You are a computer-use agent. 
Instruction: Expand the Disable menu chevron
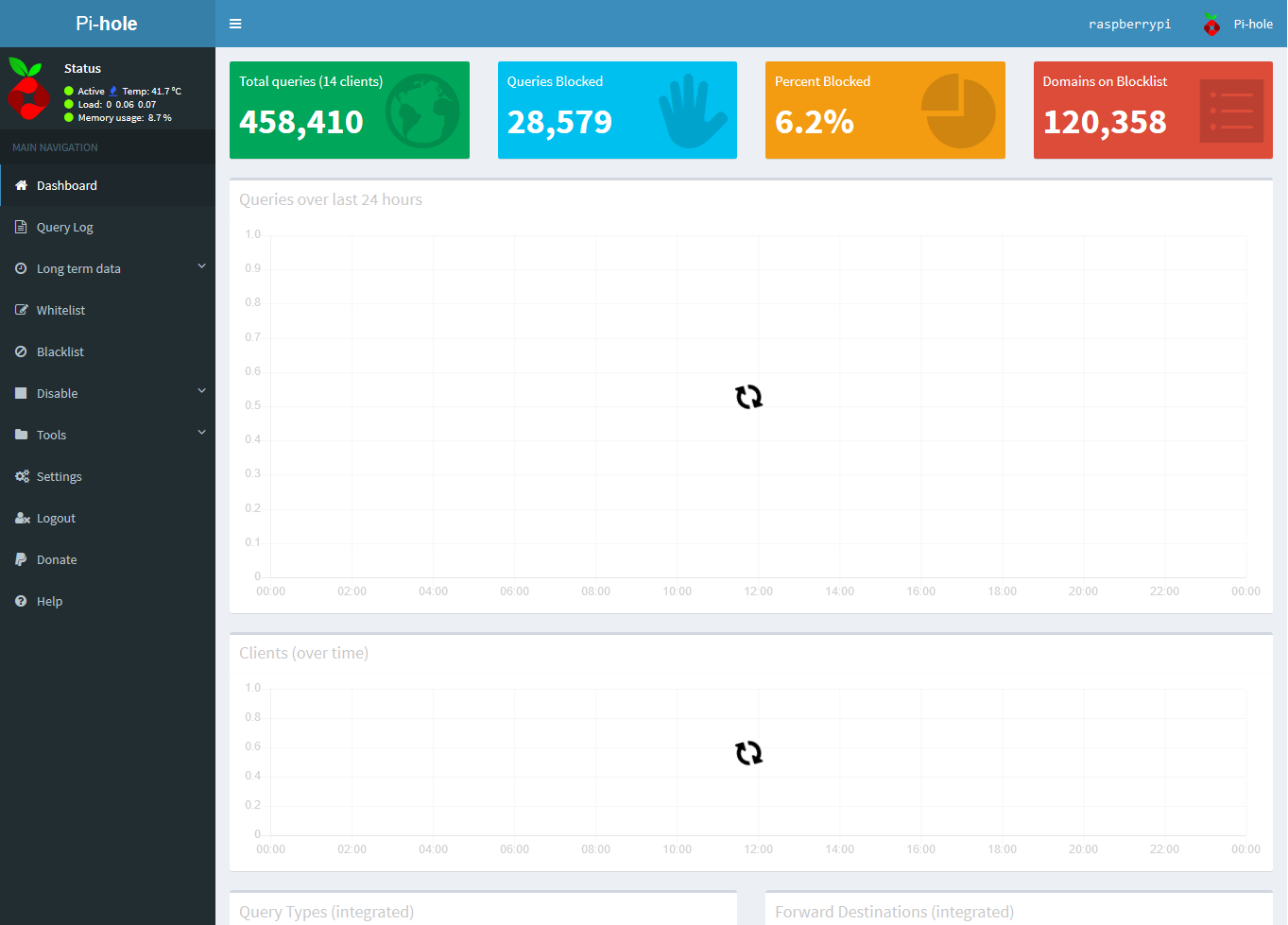tap(201, 390)
